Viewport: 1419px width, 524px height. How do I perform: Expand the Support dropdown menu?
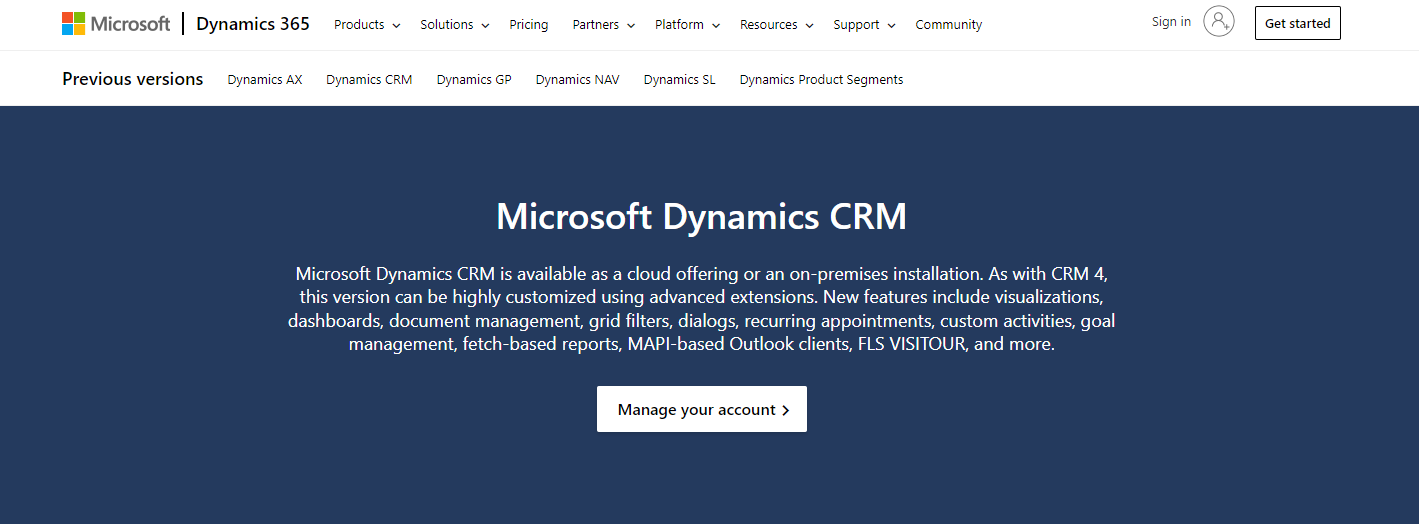[864, 25]
